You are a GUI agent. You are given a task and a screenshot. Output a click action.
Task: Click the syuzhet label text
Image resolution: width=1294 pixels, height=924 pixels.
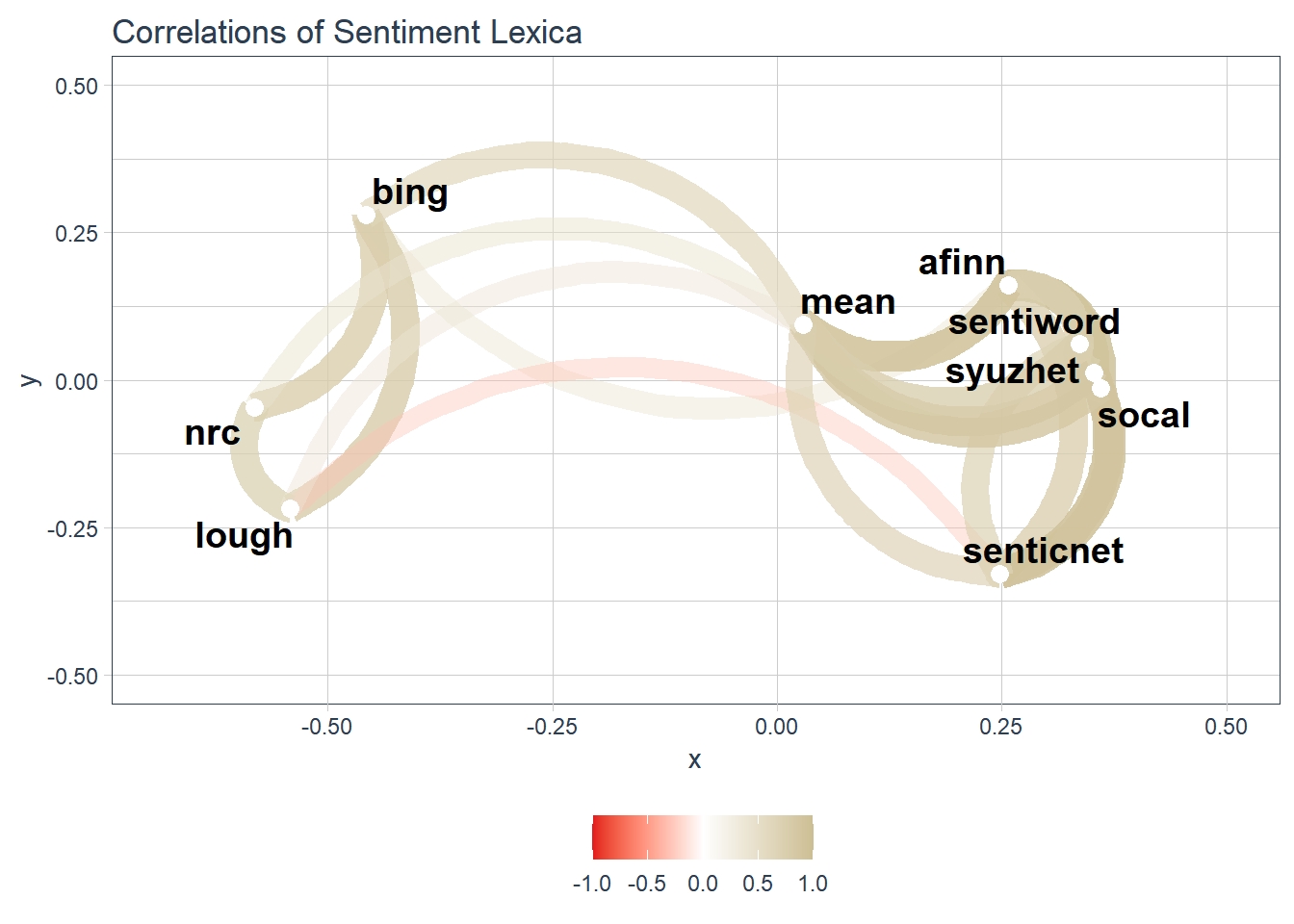pos(1012,372)
